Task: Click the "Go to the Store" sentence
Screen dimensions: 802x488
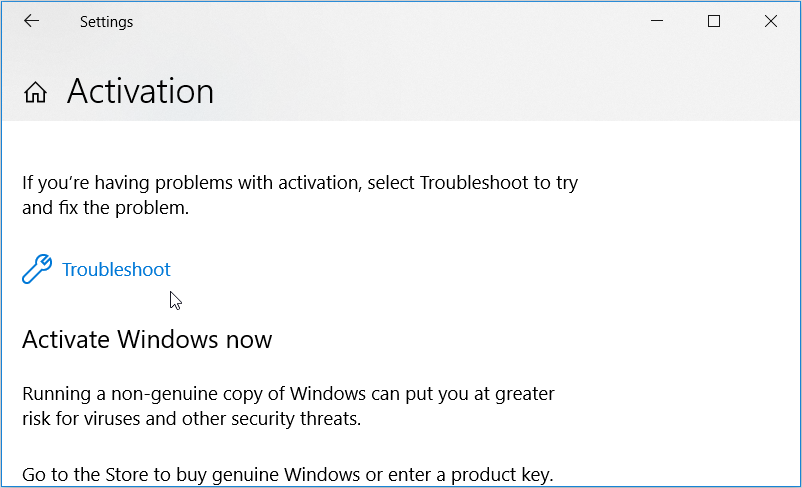Action: click(x=287, y=473)
